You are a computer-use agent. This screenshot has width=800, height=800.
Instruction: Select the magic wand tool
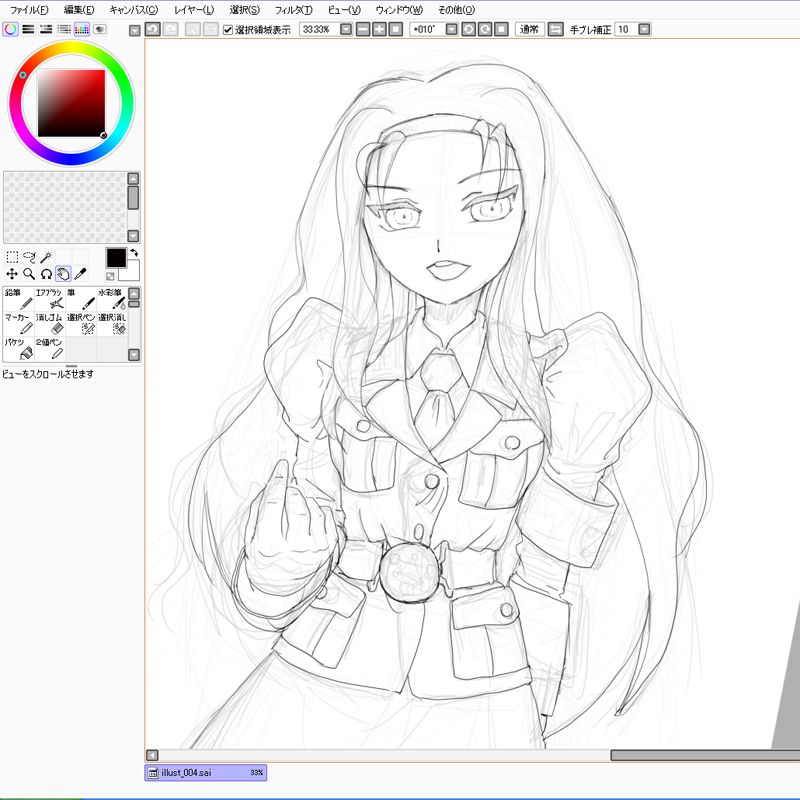(x=46, y=257)
